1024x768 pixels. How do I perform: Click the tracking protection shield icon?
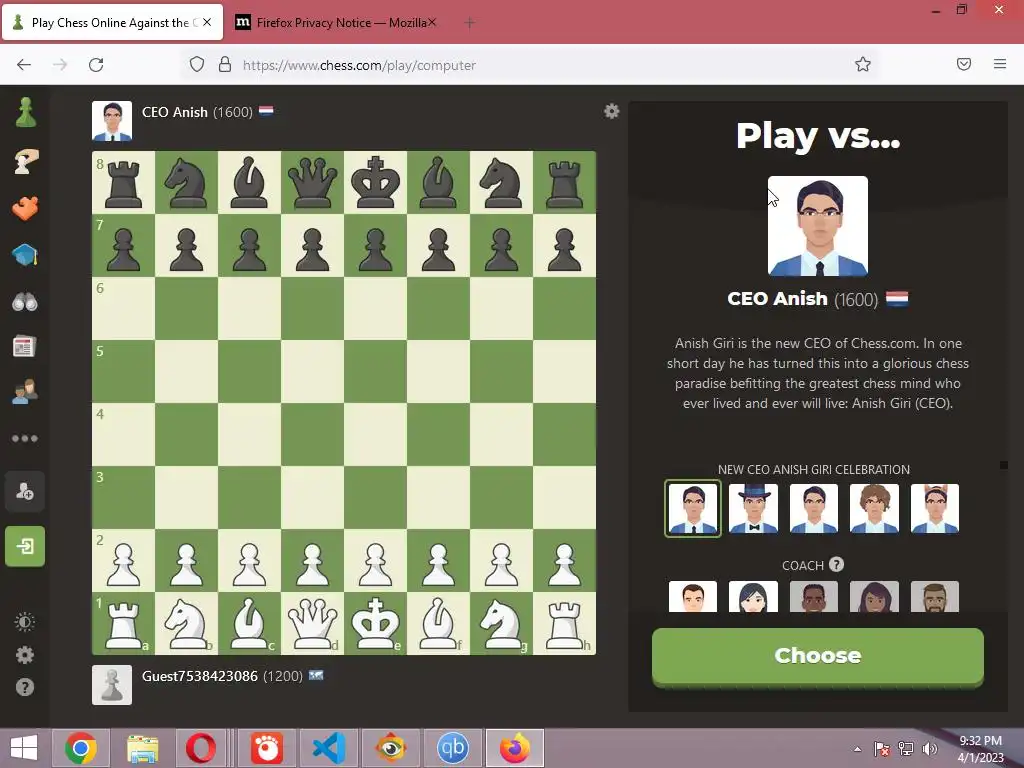pos(197,64)
